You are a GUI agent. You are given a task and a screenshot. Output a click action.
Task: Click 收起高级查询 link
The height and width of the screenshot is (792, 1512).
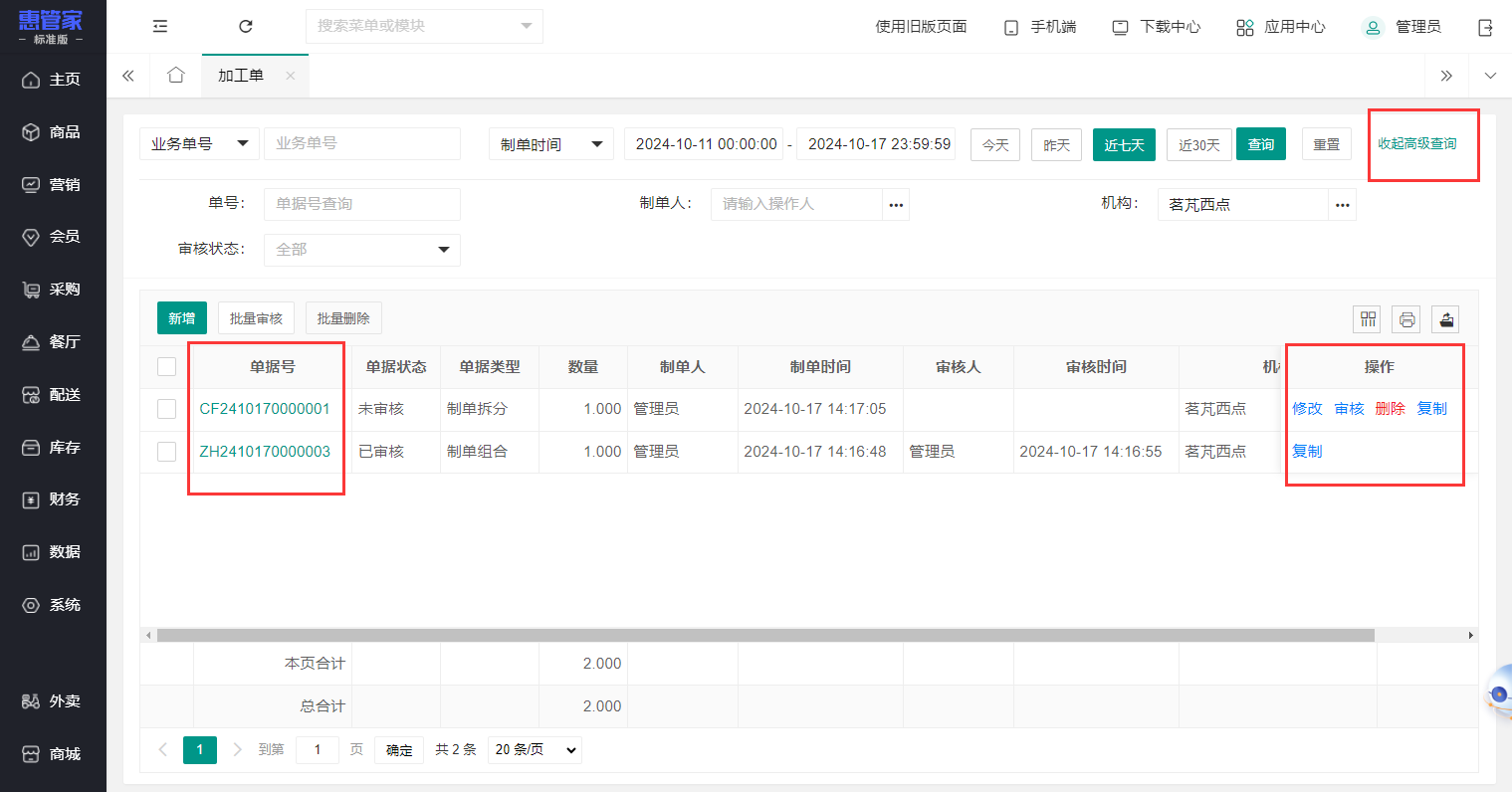[1417, 144]
